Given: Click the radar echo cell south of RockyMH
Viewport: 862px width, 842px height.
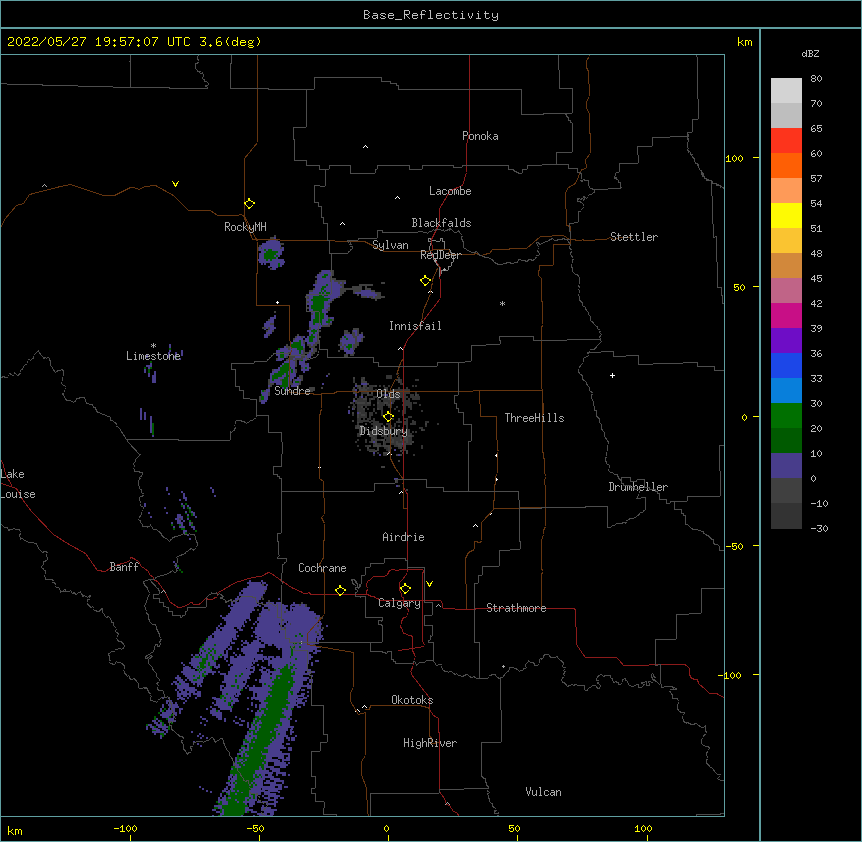Looking at the screenshot, I should (271, 253).
